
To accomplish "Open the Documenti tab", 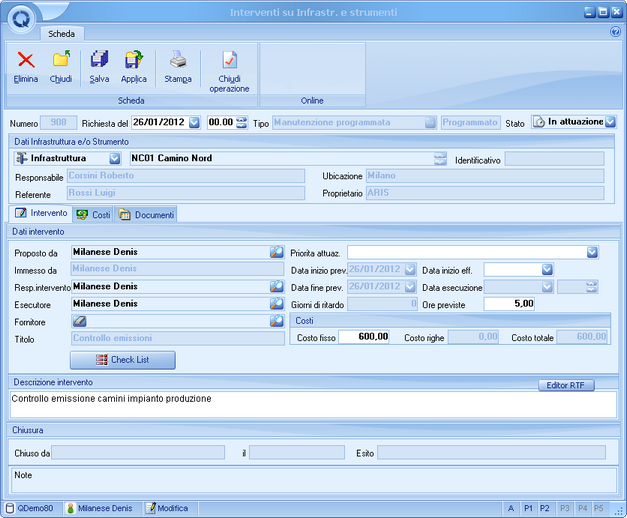I will pos(146,214).
